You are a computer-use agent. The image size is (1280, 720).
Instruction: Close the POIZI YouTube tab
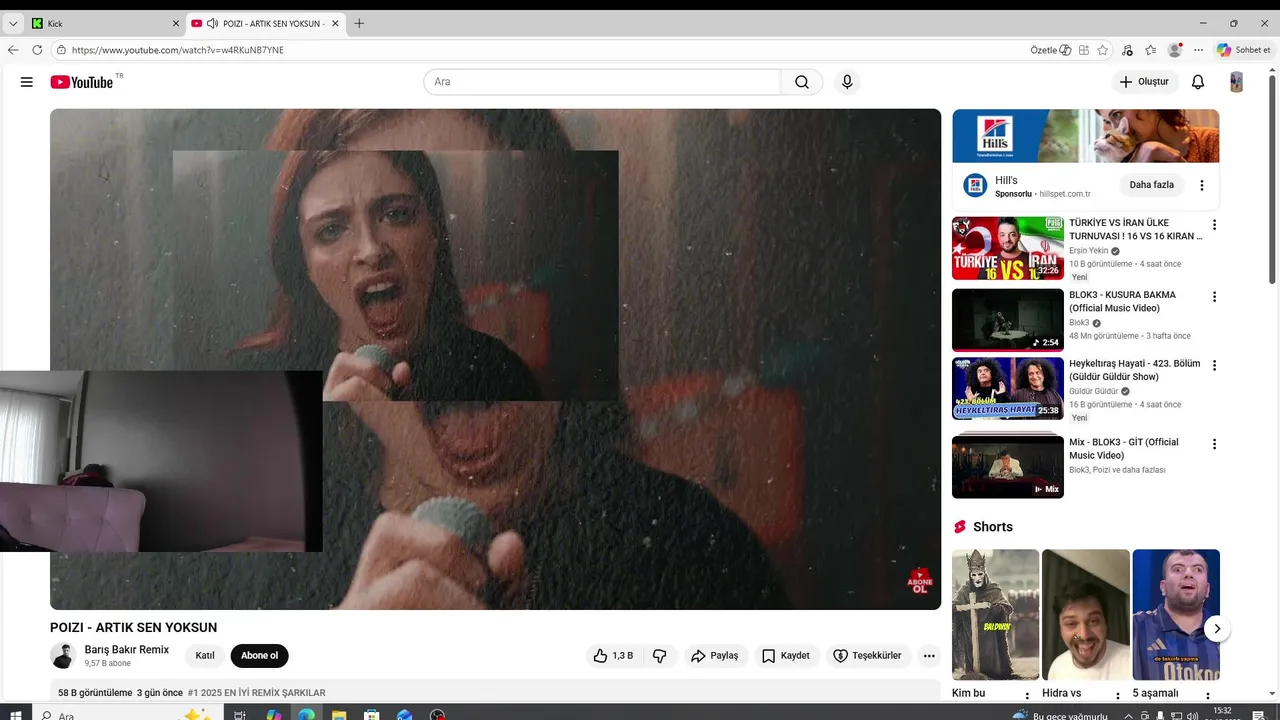click(335, 23)
